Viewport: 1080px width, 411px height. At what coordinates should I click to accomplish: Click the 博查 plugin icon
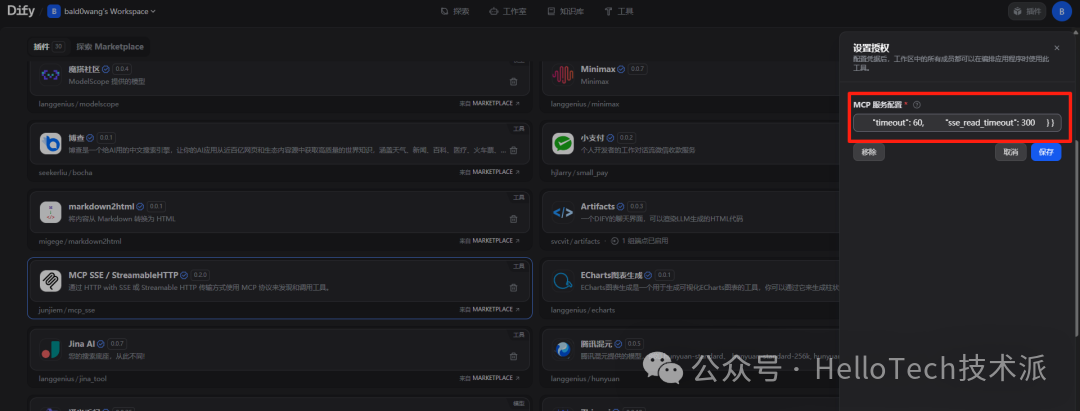point(51,143)
